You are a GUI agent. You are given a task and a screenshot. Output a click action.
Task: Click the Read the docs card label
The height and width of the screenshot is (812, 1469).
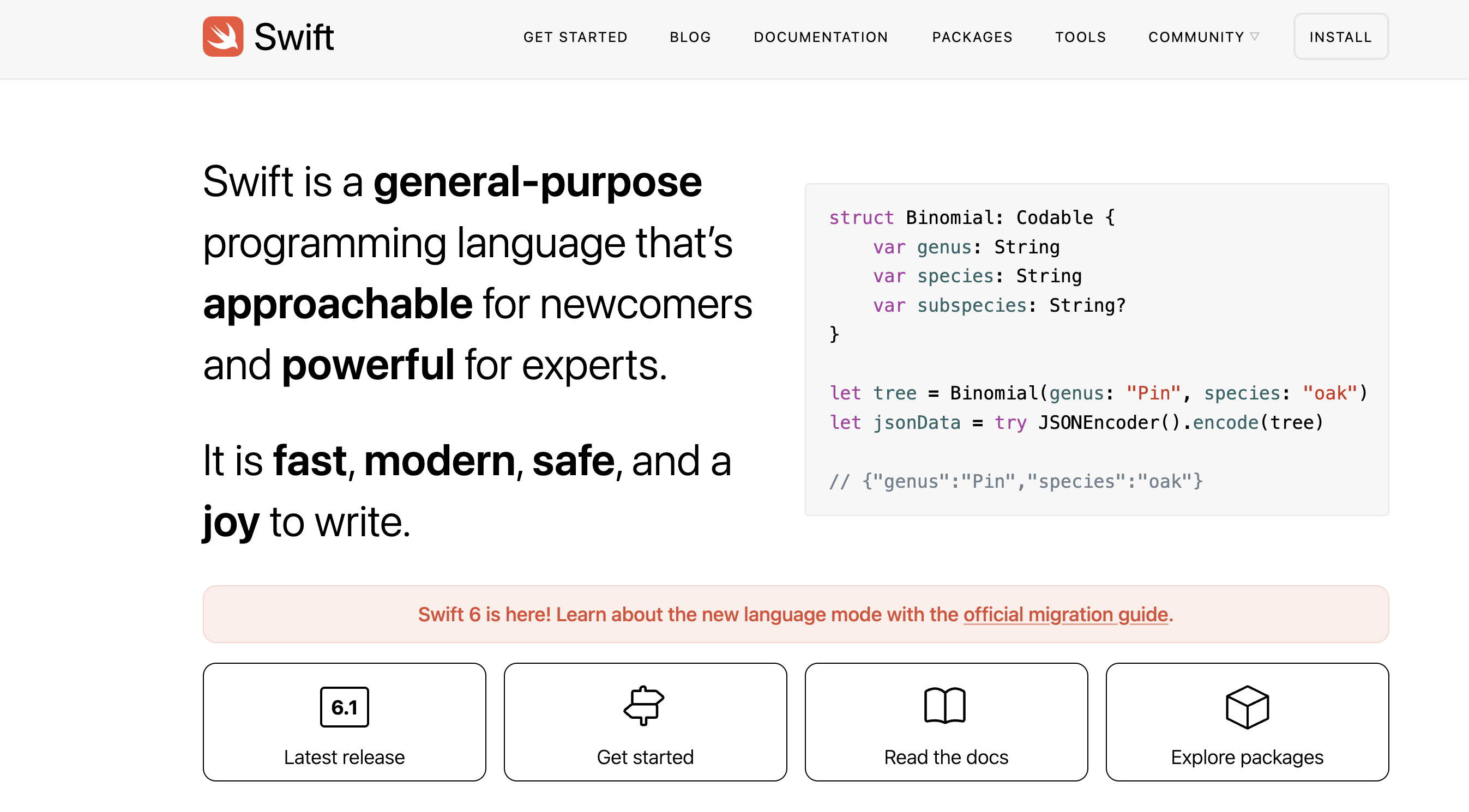pyautogui.click(x=946, y=757)
